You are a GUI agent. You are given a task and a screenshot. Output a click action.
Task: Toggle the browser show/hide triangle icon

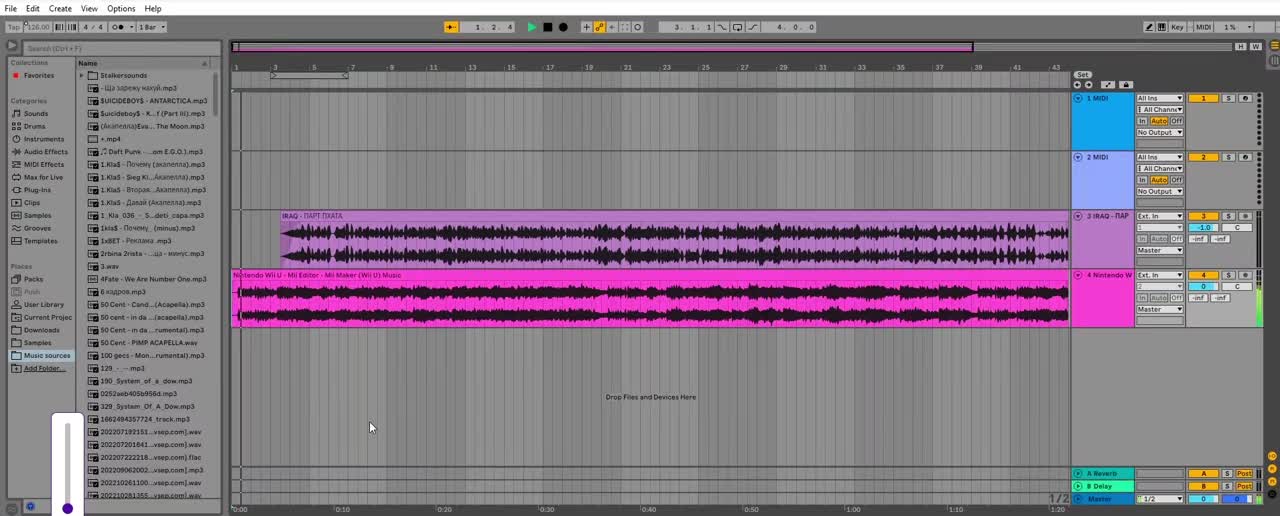pyautogui.click(x=12, y=46)
